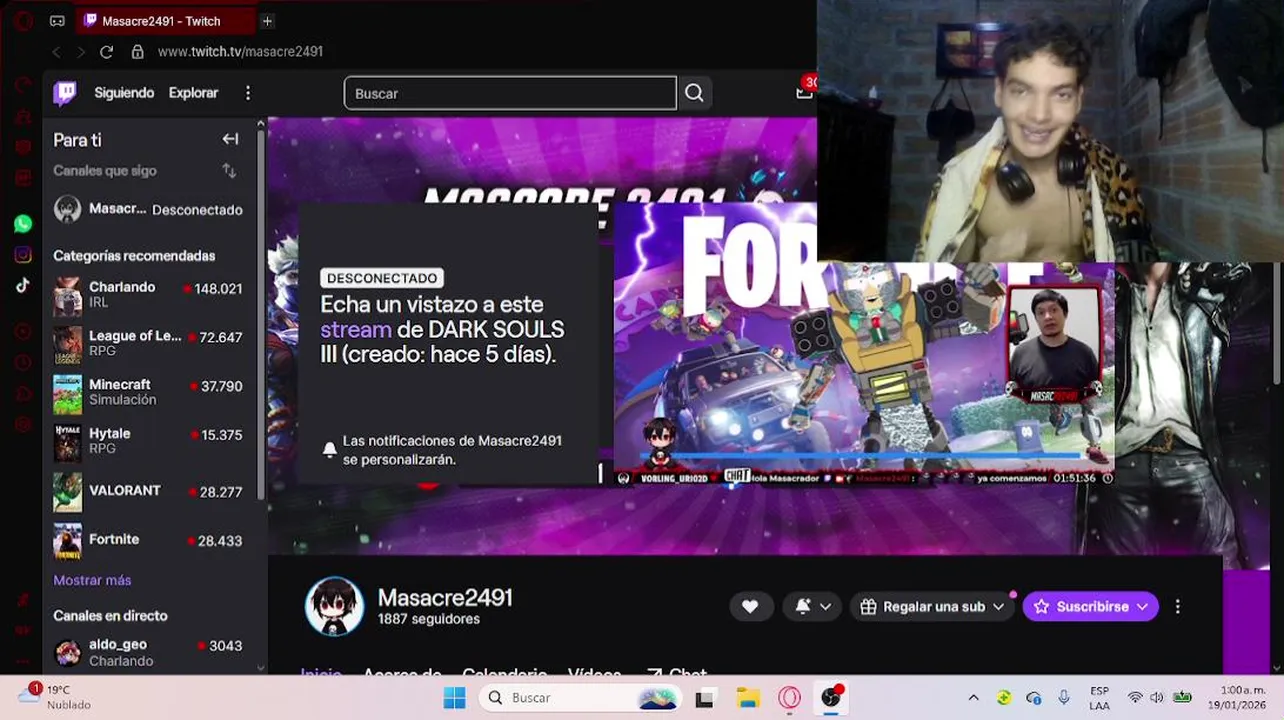Image resolution: width=1284 pixels, height=720 pixels.
Task: Expand the Regalar una sub dropdown
Action: 931,606
